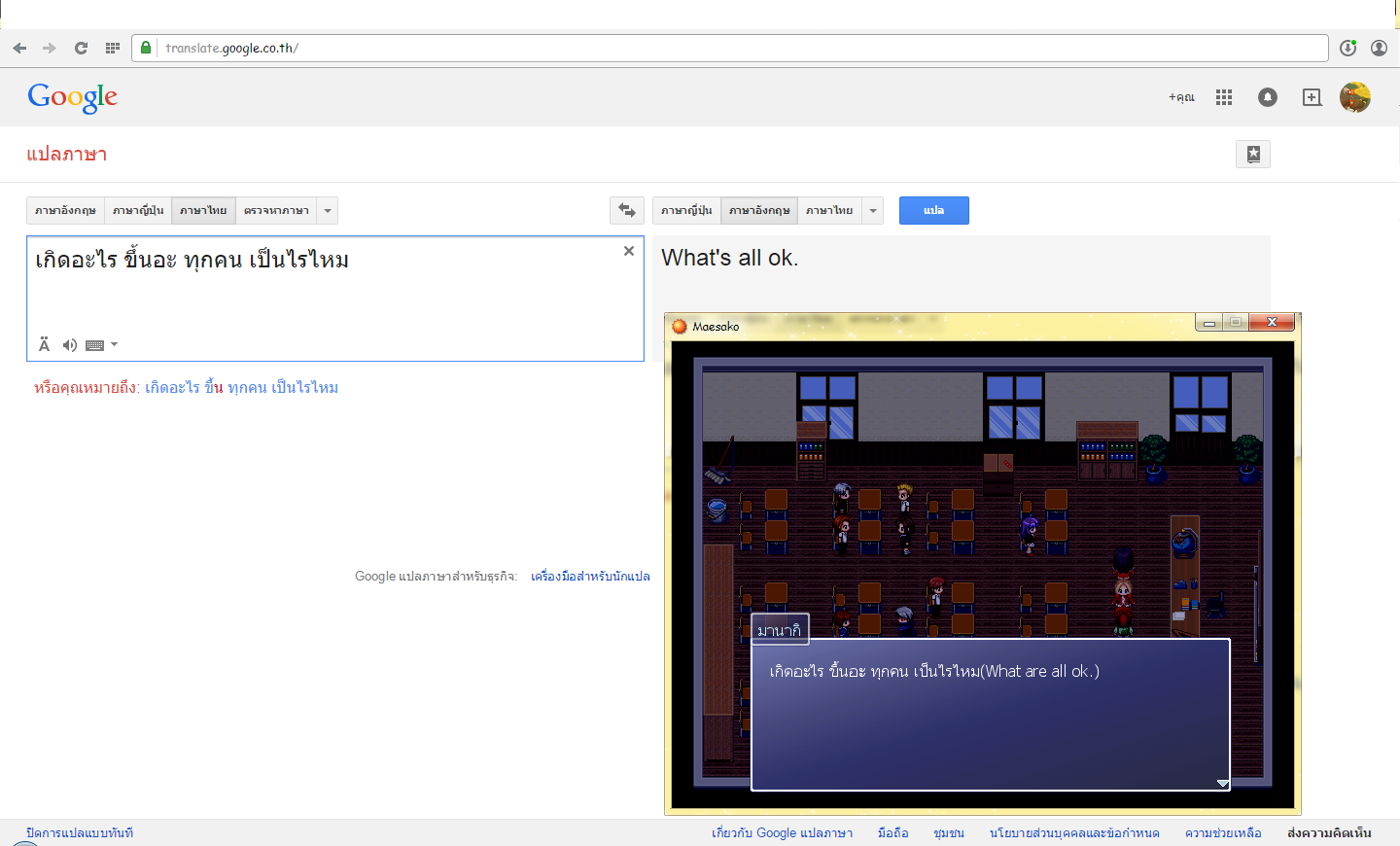Reload the translate page
The image size is (1400, 846).
tap(82, 48)
